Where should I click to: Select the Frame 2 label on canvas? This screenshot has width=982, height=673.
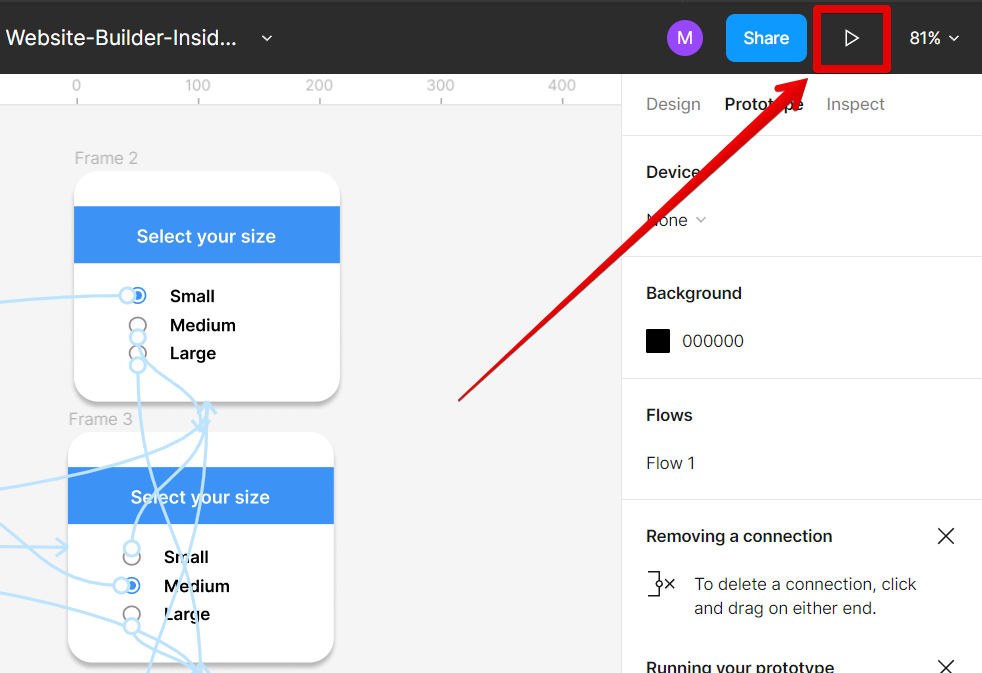(106, 158)
